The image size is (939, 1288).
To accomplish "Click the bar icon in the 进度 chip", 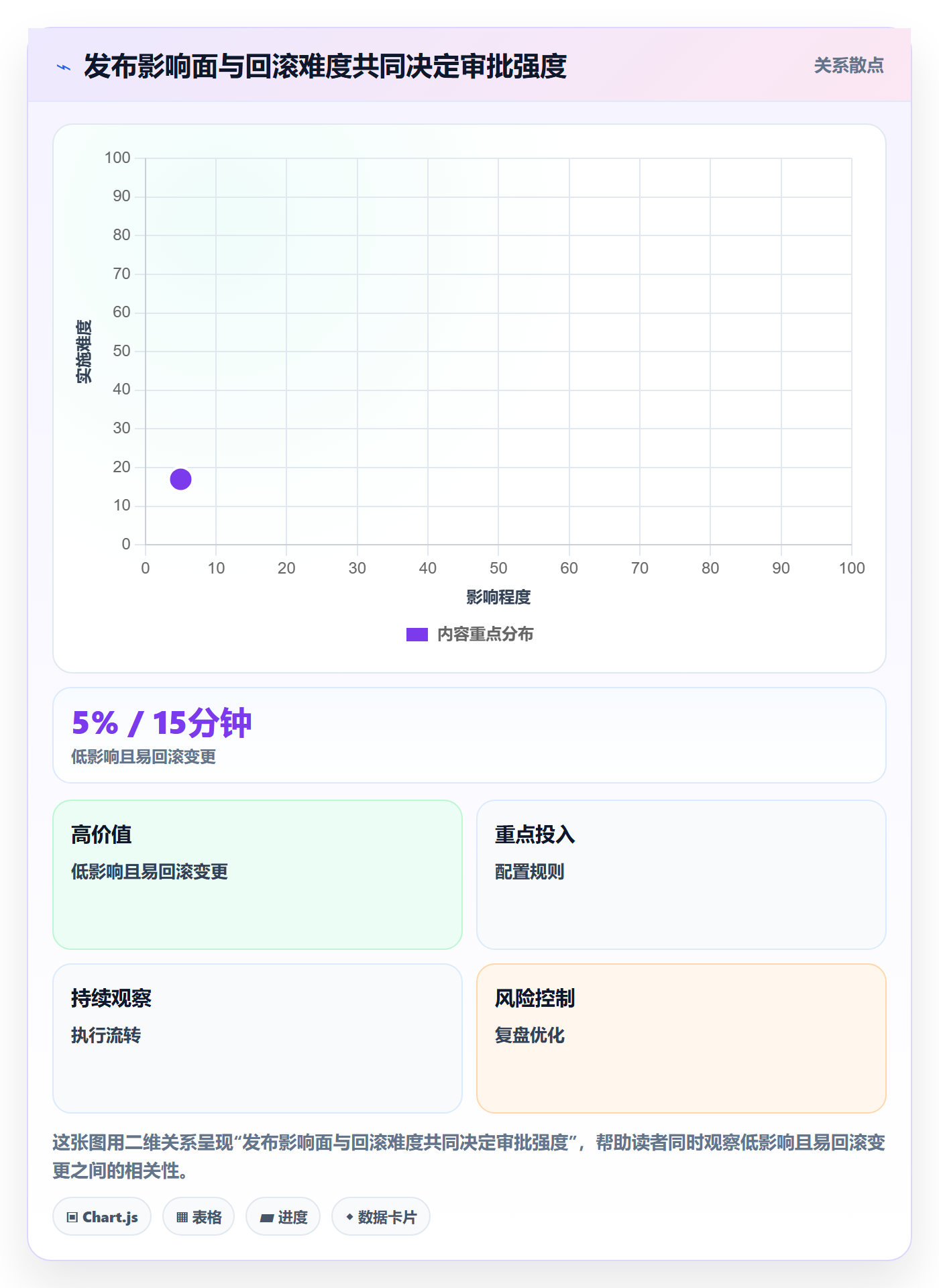I will point(266,1218).
